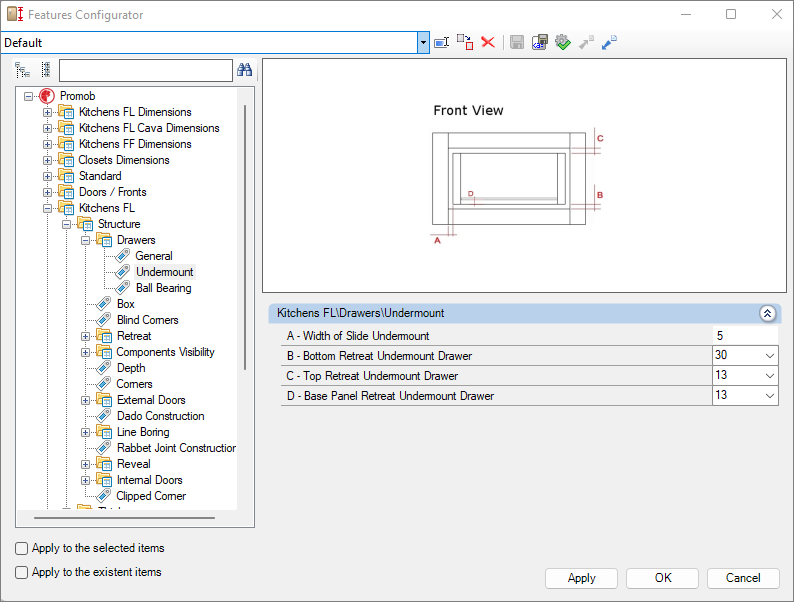This screenshot has width=802, height=611.
Task: Collapse the Promob root node
Action: [29, 97]
